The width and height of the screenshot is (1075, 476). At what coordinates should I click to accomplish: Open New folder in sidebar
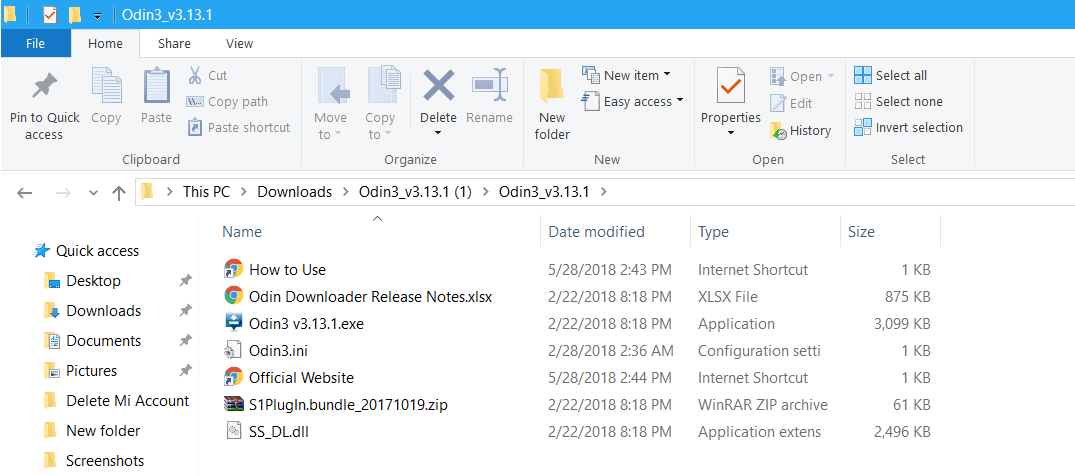[x=103, y=431]
